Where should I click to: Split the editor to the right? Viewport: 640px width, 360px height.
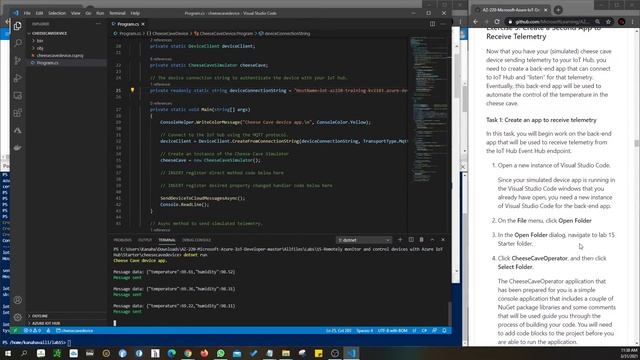[x=432, y=24]
